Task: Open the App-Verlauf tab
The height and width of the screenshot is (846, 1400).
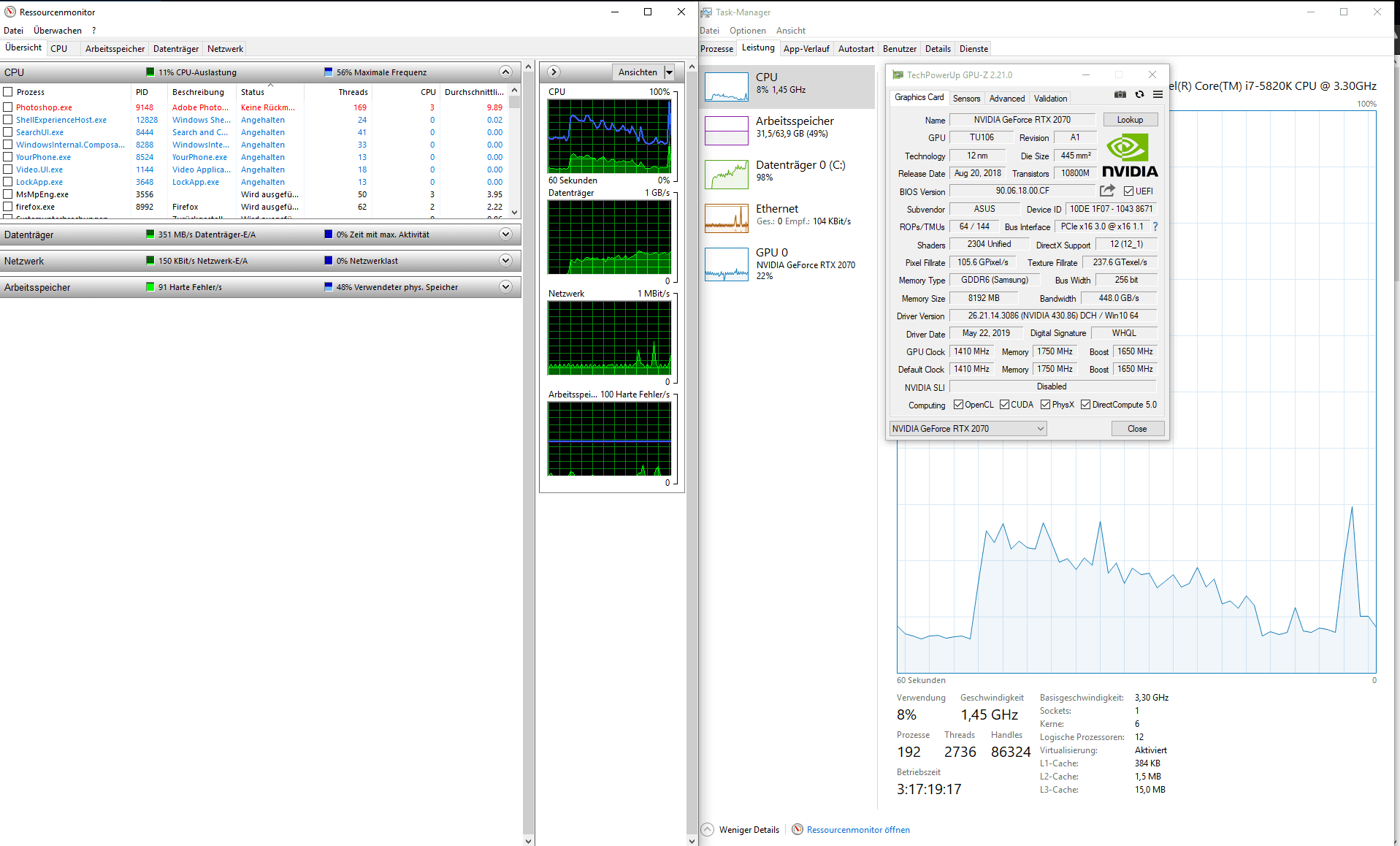Action: click(806, 49)
